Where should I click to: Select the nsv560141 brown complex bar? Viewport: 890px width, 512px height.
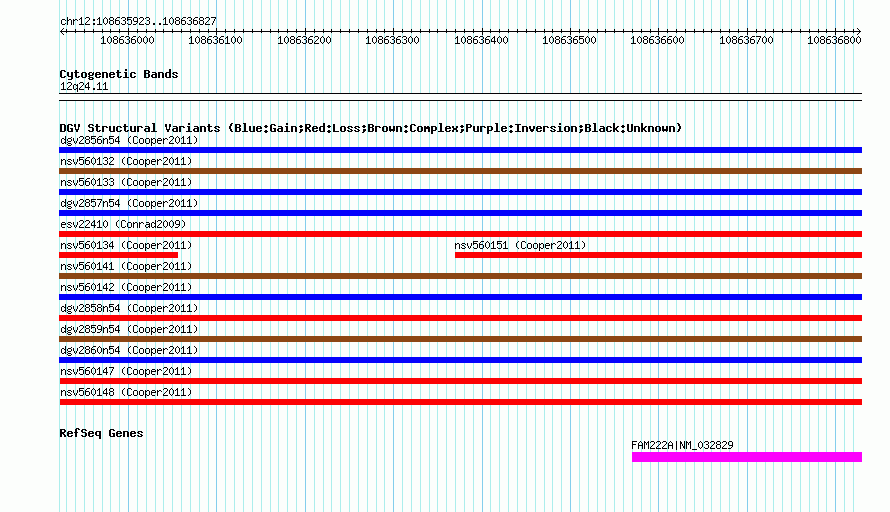(x=460, y=276)
